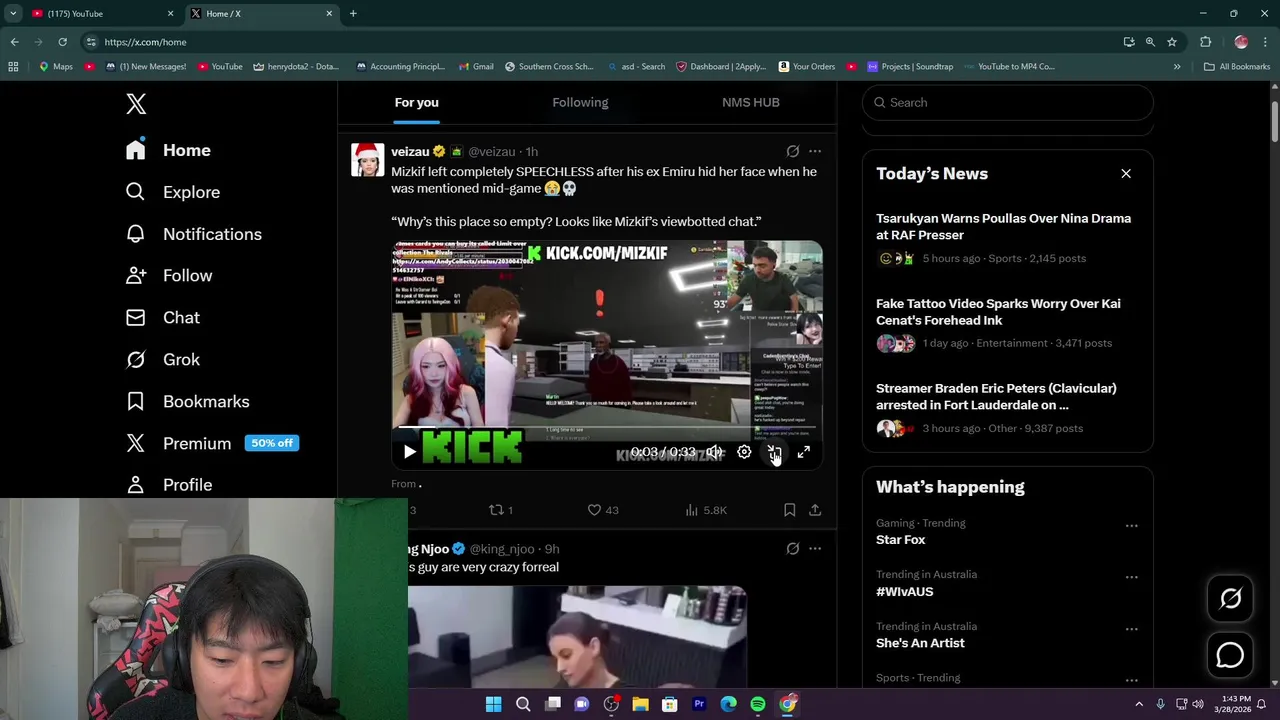Switch to the Following tab

pyautogui.click(x=580, y=102)
